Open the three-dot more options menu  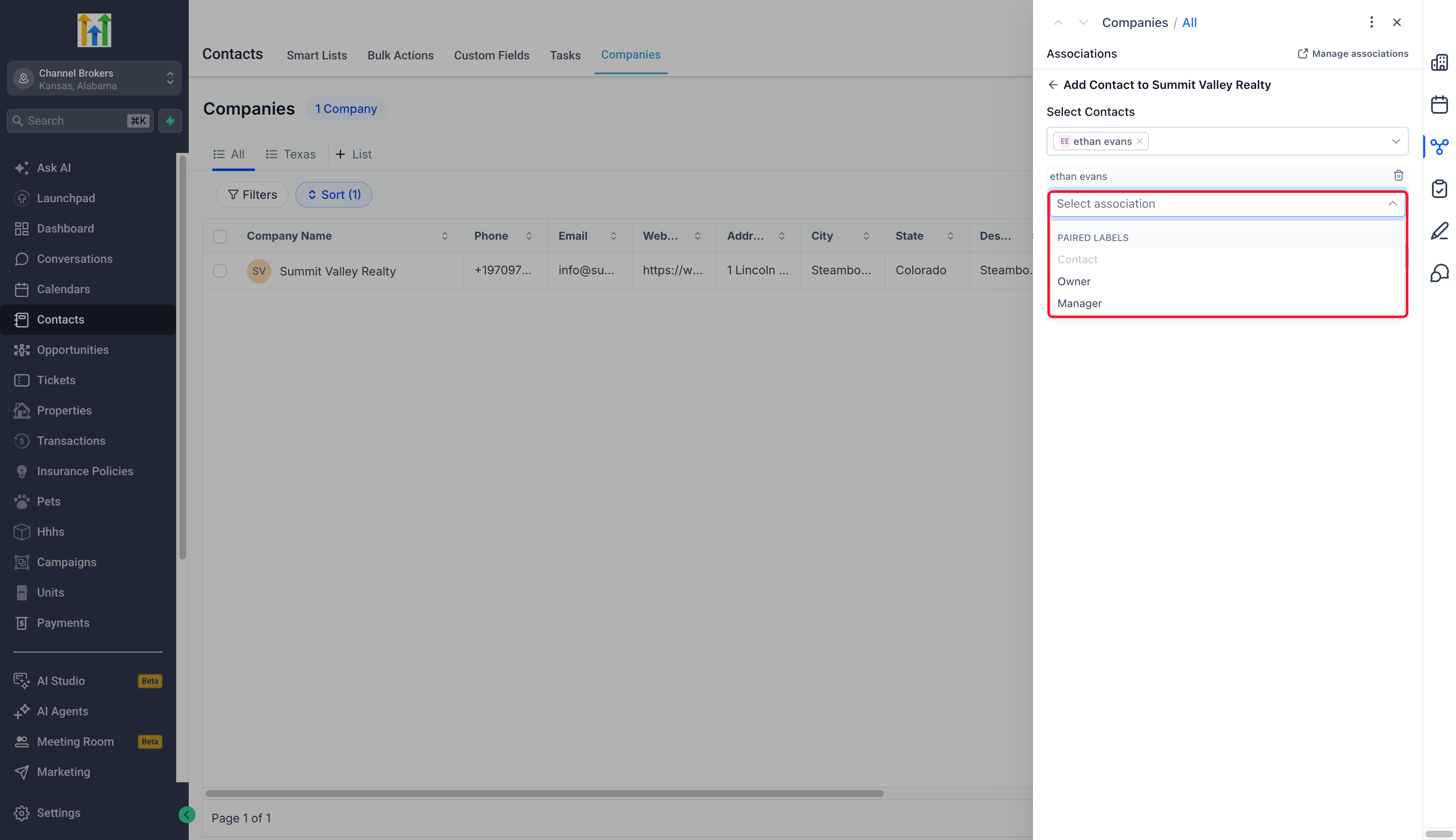click(1371, 22)
